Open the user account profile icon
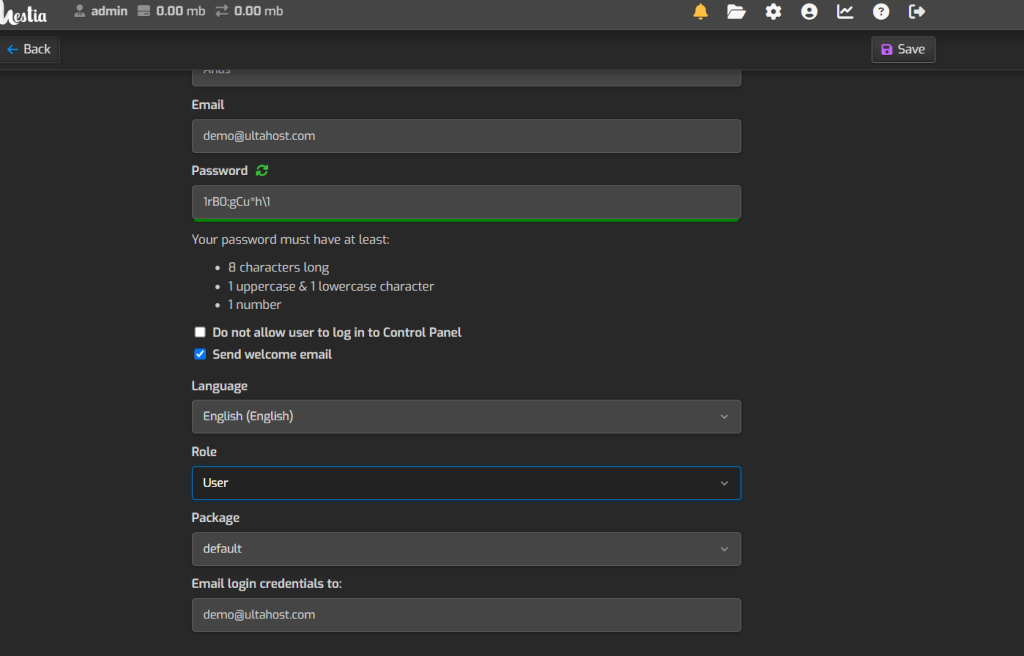The height and width of the screenshot is (656, 1024). [x=809, y=12]
